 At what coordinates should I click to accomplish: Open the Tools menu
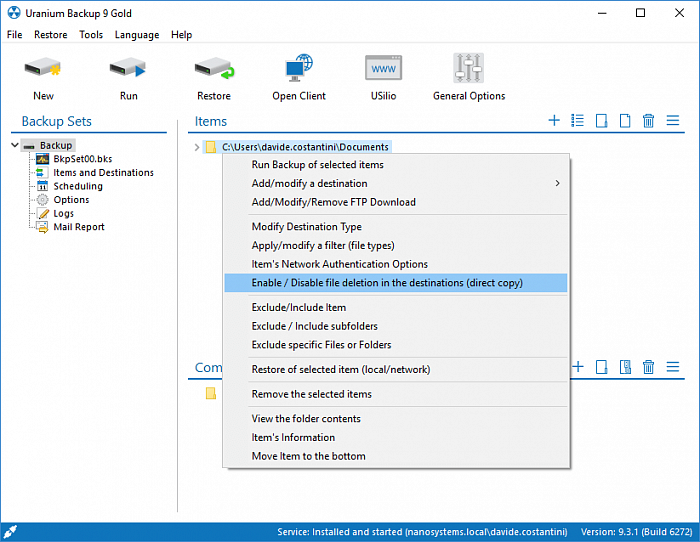91,35
